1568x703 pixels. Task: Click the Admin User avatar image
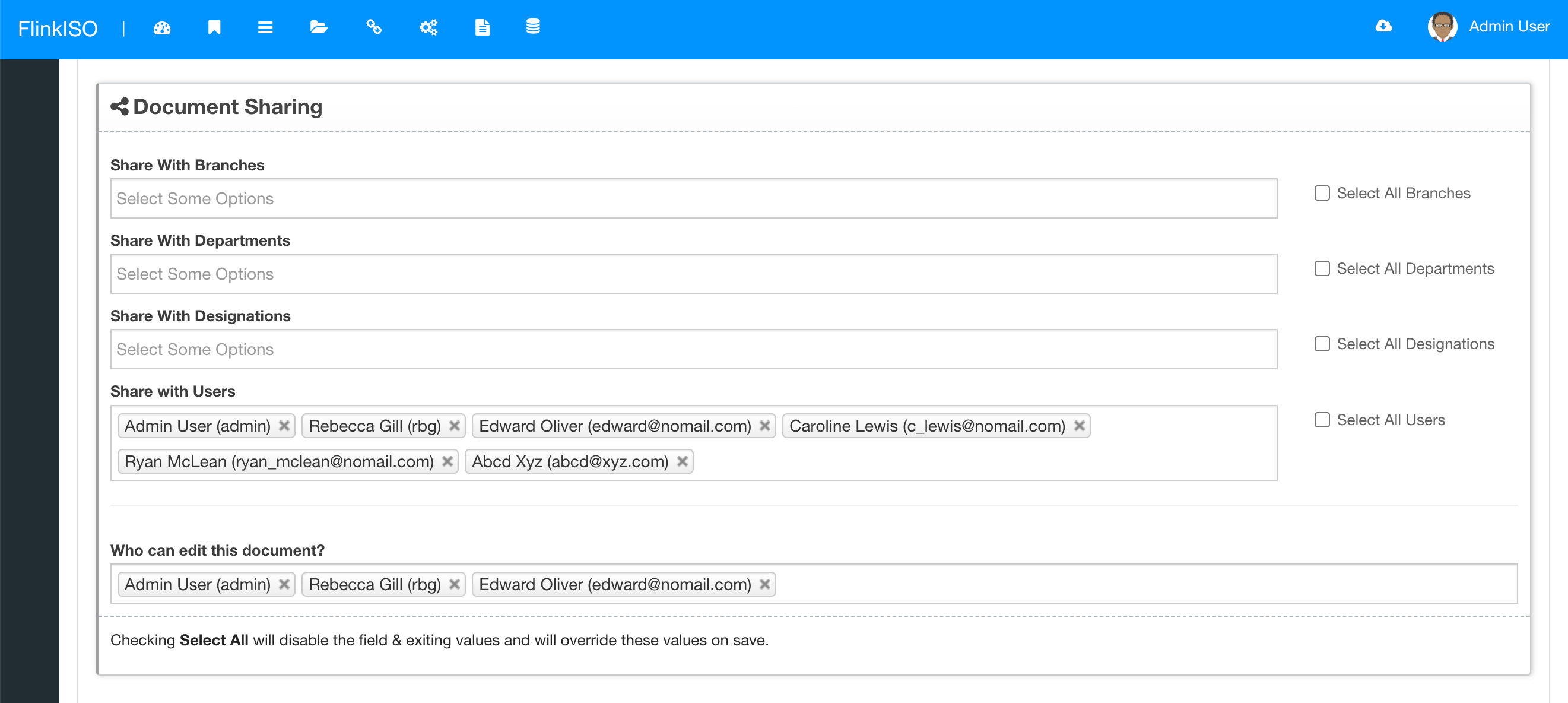[1442, 27]
